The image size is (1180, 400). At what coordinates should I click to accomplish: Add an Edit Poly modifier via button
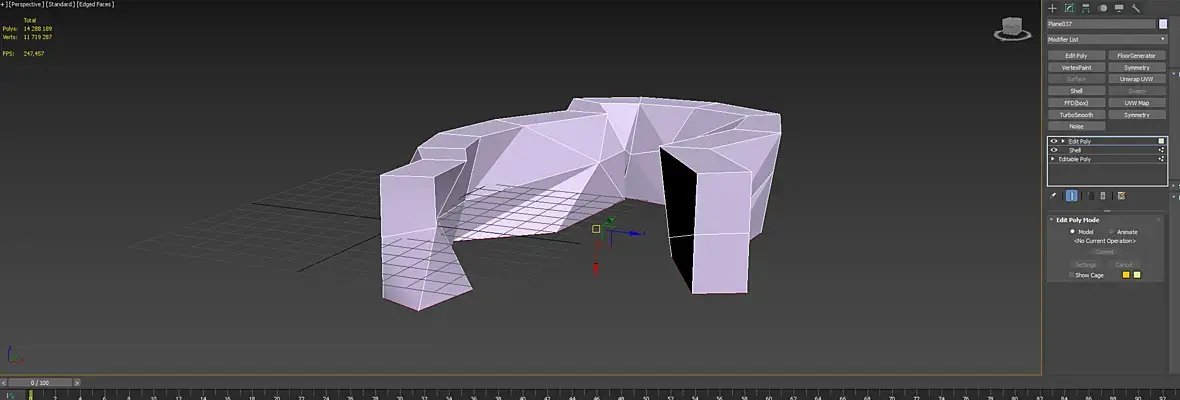click(x=1076, y=56)
